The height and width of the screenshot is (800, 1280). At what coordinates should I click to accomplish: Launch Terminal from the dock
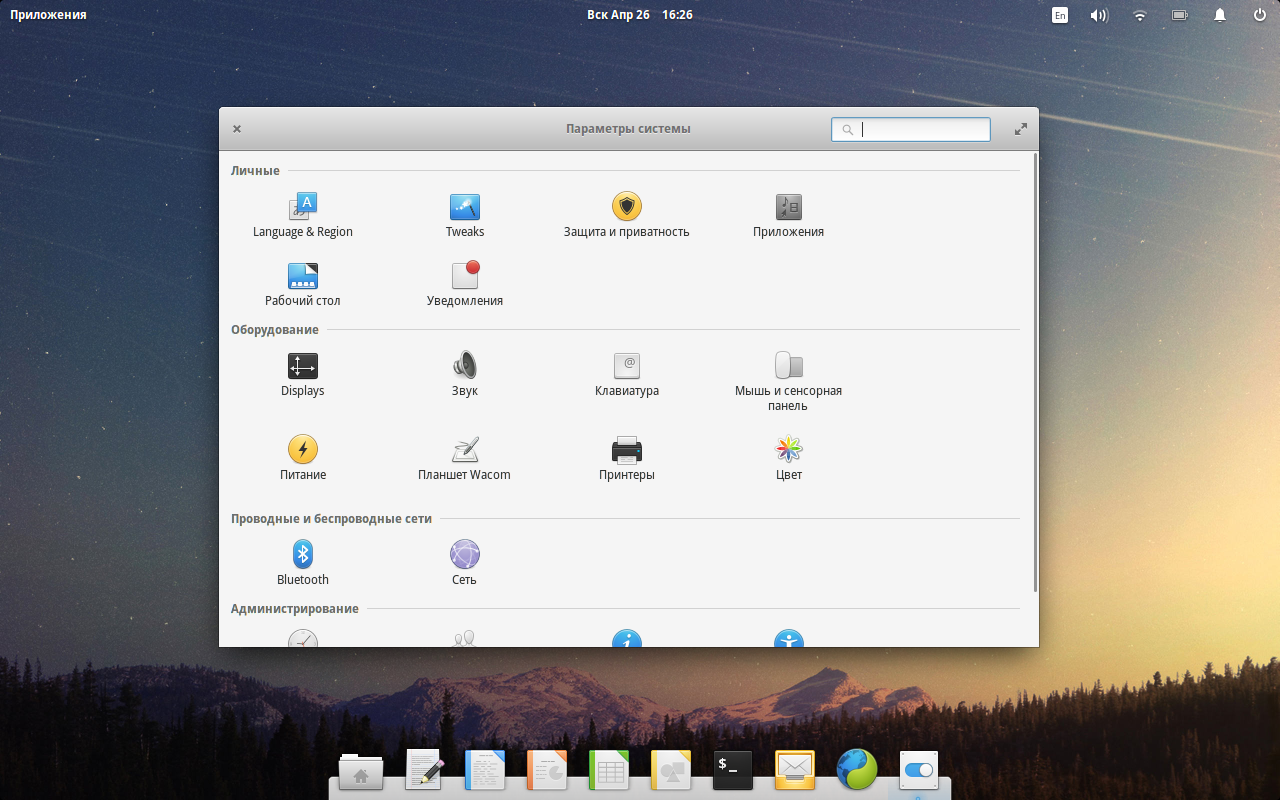[x=733, y=770]
